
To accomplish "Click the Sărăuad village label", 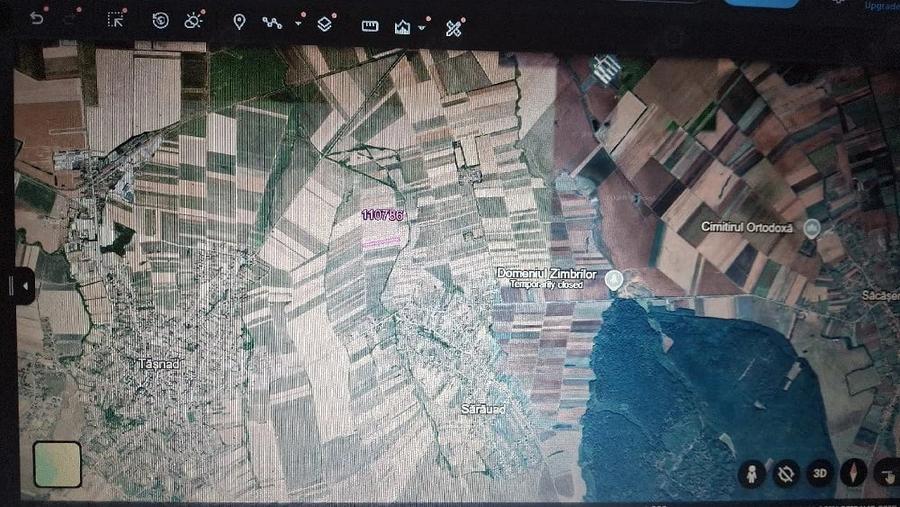I will pos(483,409).
